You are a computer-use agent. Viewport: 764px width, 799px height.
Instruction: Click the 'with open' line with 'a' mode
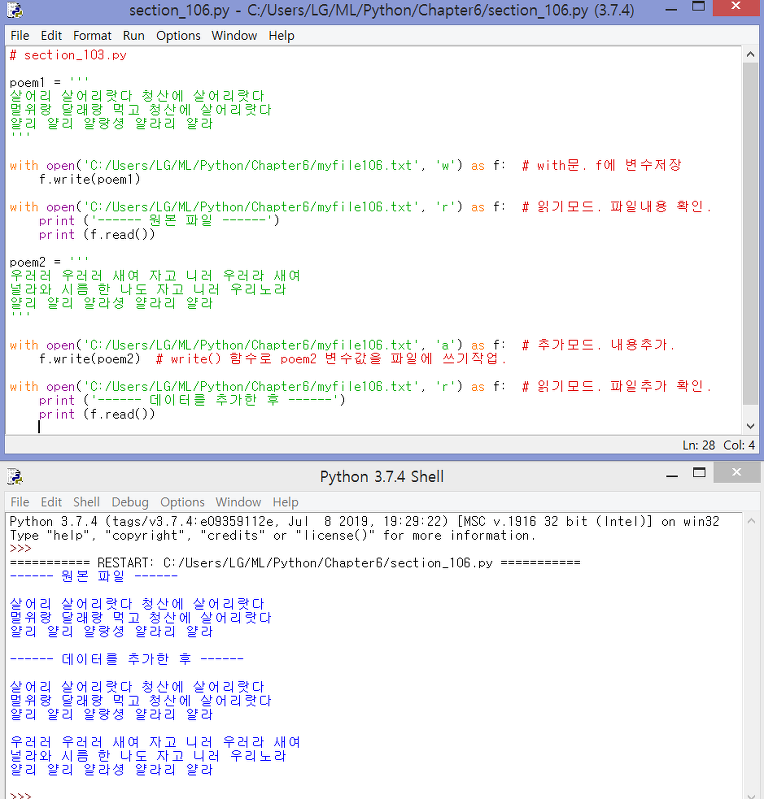click(343, 345)
